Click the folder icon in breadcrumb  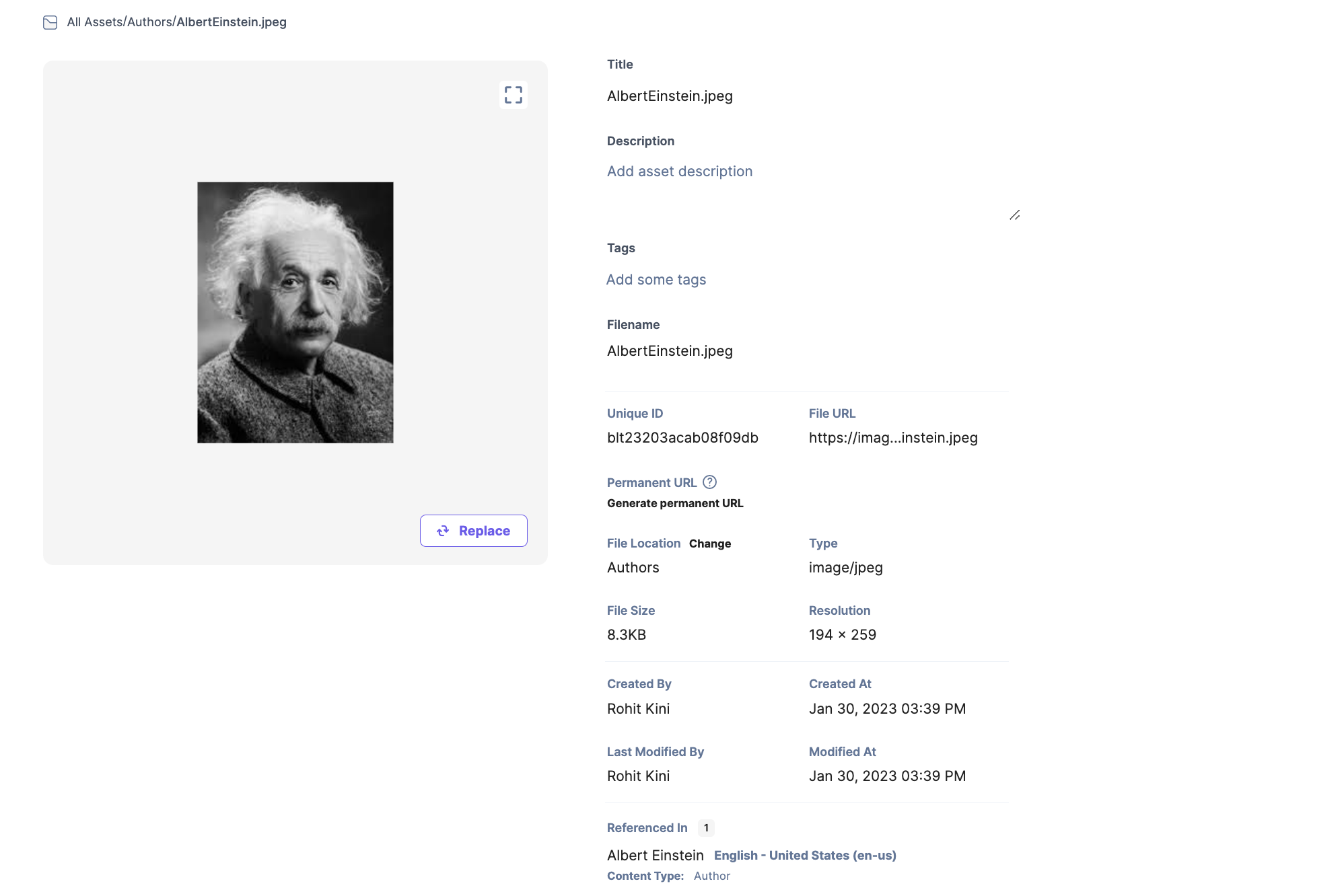click(x=50, y=22)
